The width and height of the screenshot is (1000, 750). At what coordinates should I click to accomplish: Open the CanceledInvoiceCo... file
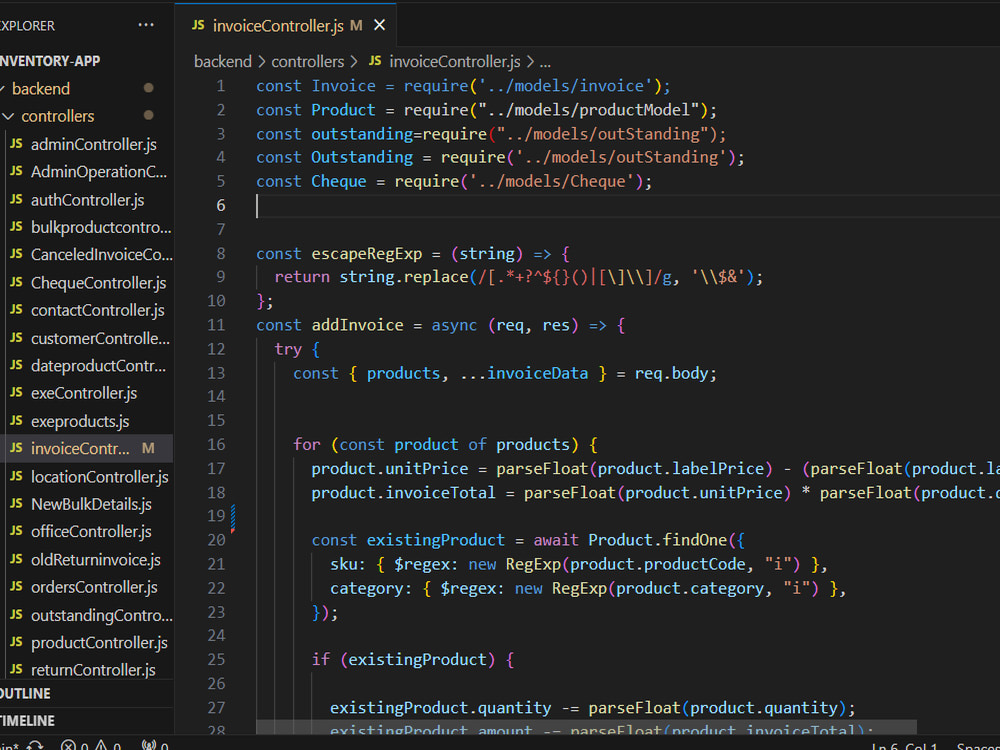[x=101, y=255]
